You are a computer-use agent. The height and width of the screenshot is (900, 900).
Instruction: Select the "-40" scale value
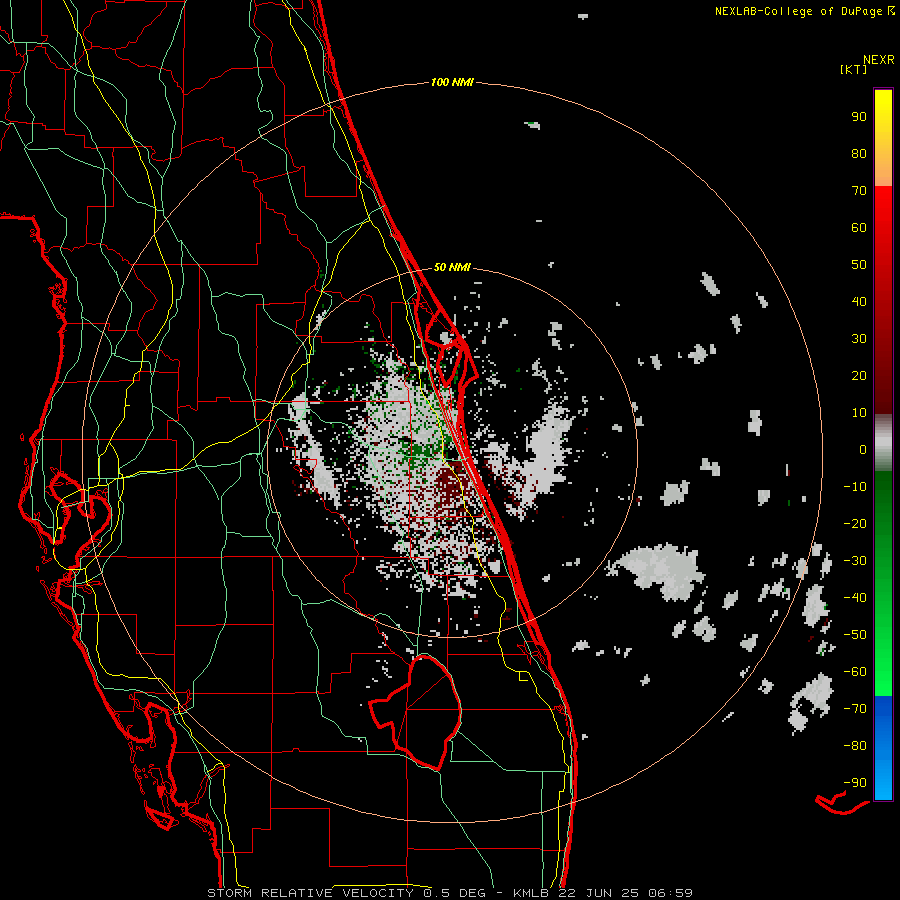click(855, 598)
